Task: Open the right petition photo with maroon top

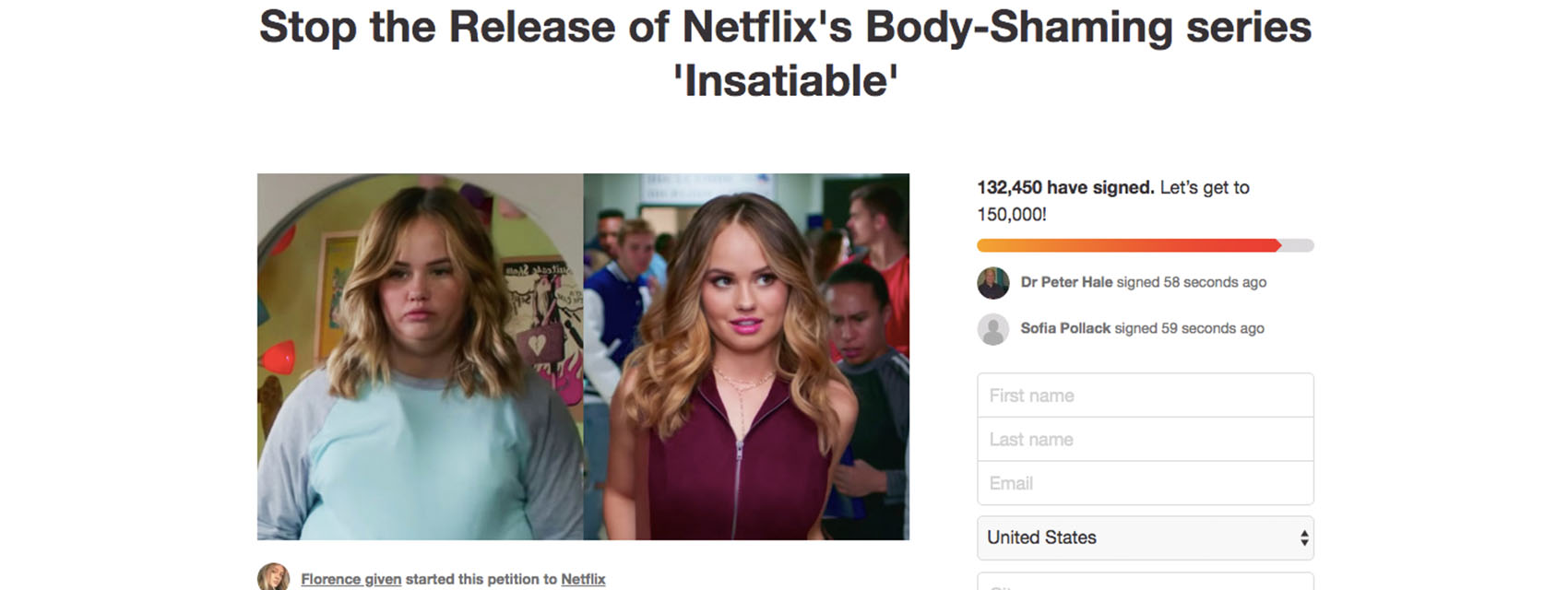Action: (746, 357)
